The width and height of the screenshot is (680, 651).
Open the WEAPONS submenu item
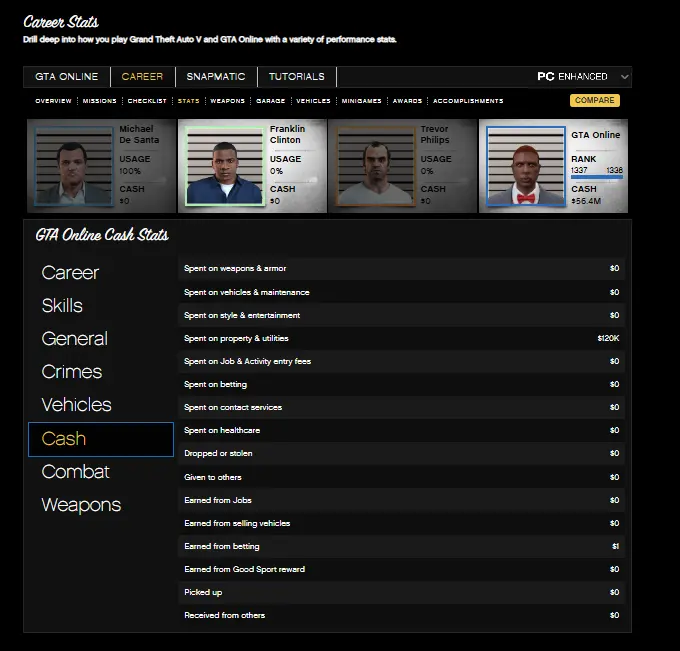[228, 101]
